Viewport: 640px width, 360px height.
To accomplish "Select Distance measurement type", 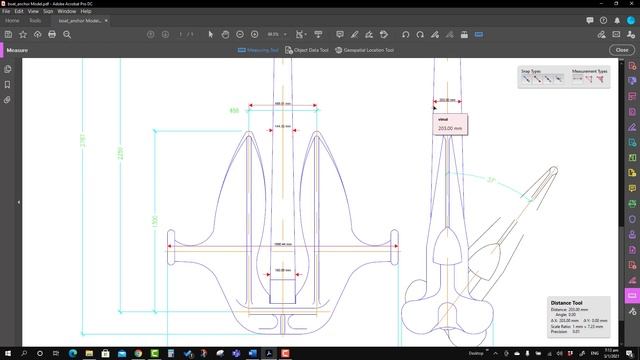I will pos(578,79).
